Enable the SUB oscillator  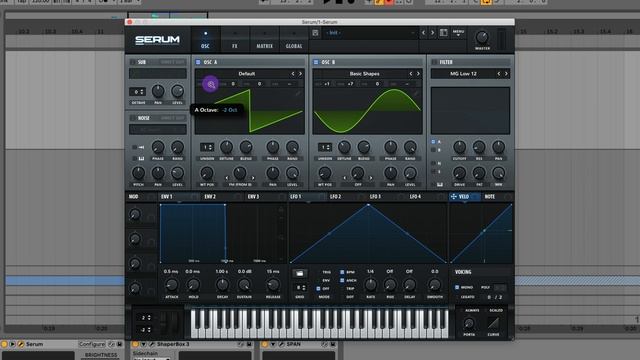point(133,62)
